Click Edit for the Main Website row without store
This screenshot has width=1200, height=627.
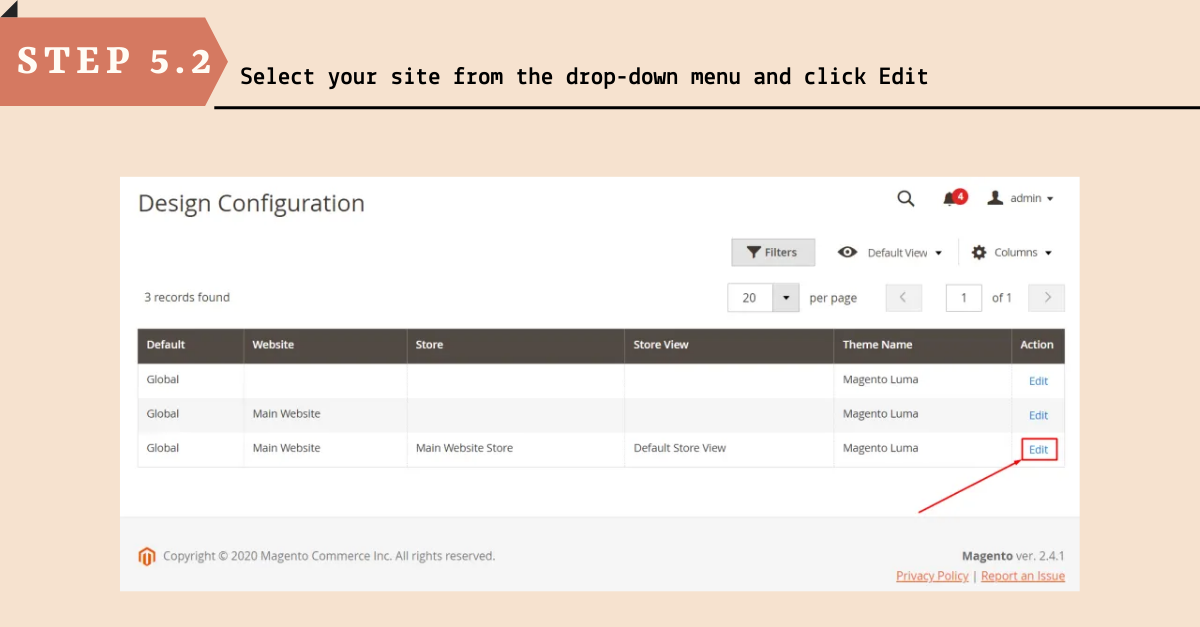(1038, 415)
